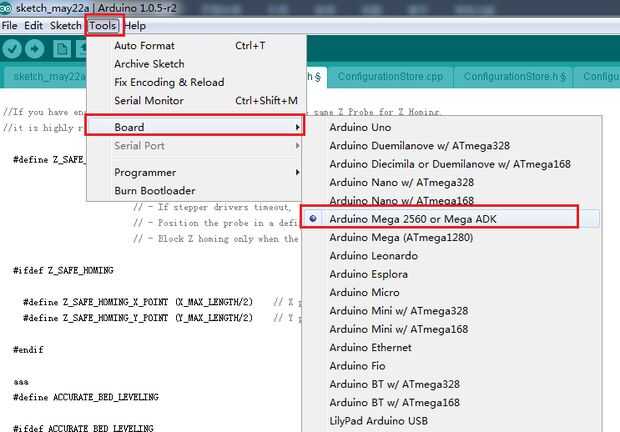The height and width of the screenshot is (432, 620).
Task: Click the Tools menu
Action: [x=103, y=26]
